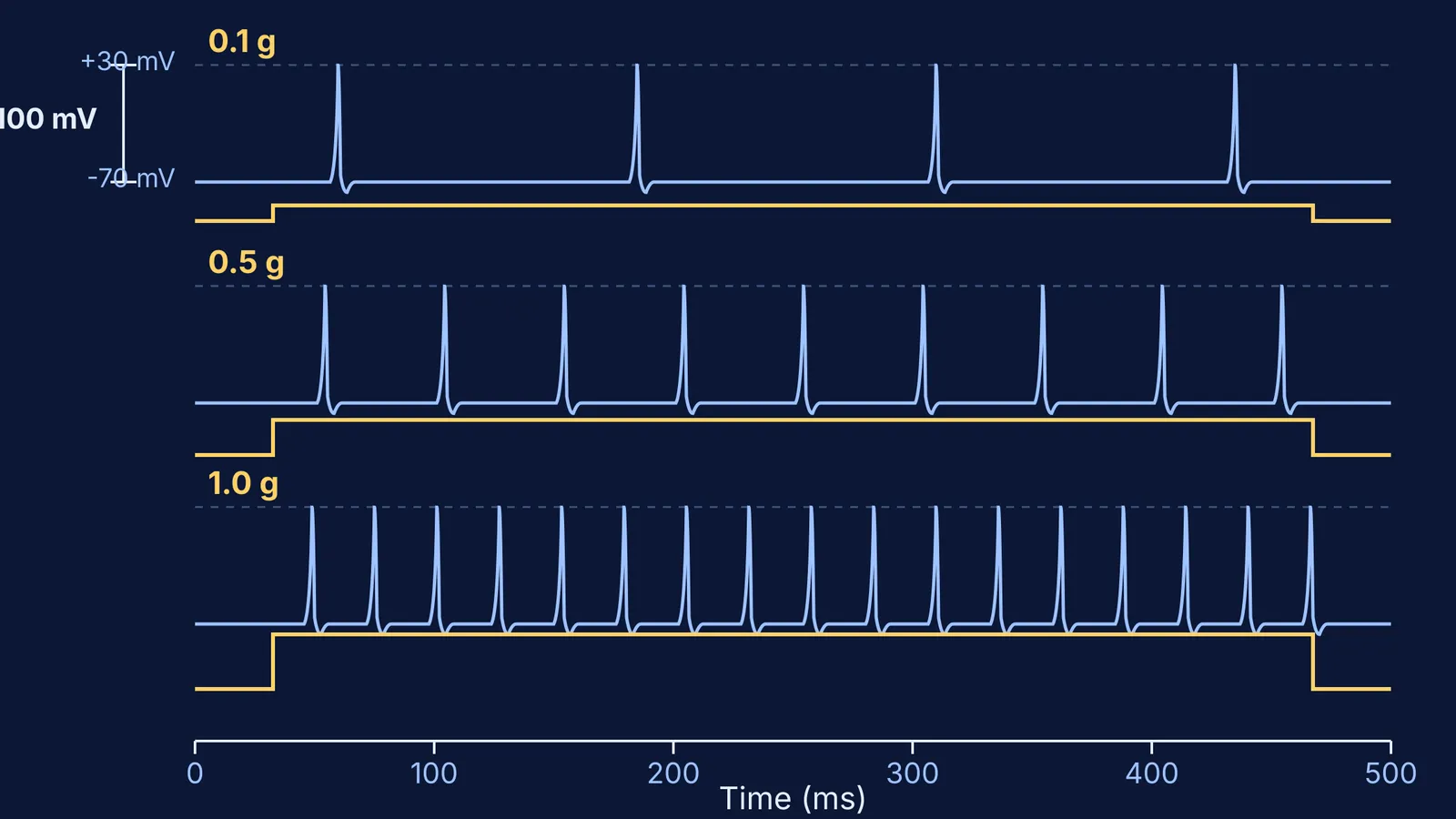
Task: Click the 100 mV scale bar label
Action: 47,119
